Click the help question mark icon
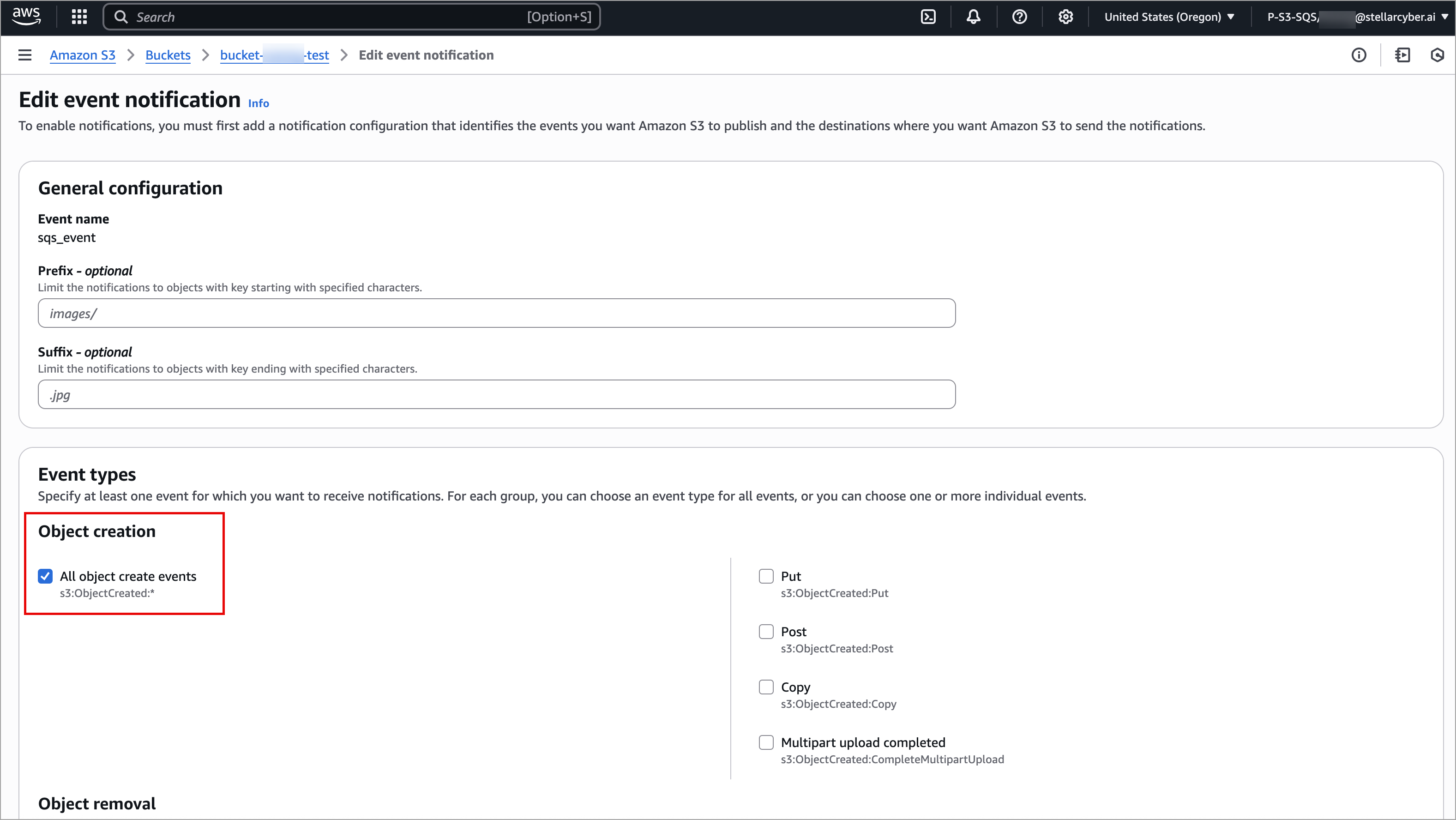The height and width of the screenshot is (820, 1456). pyautogui.click(x=1020, y=17)
